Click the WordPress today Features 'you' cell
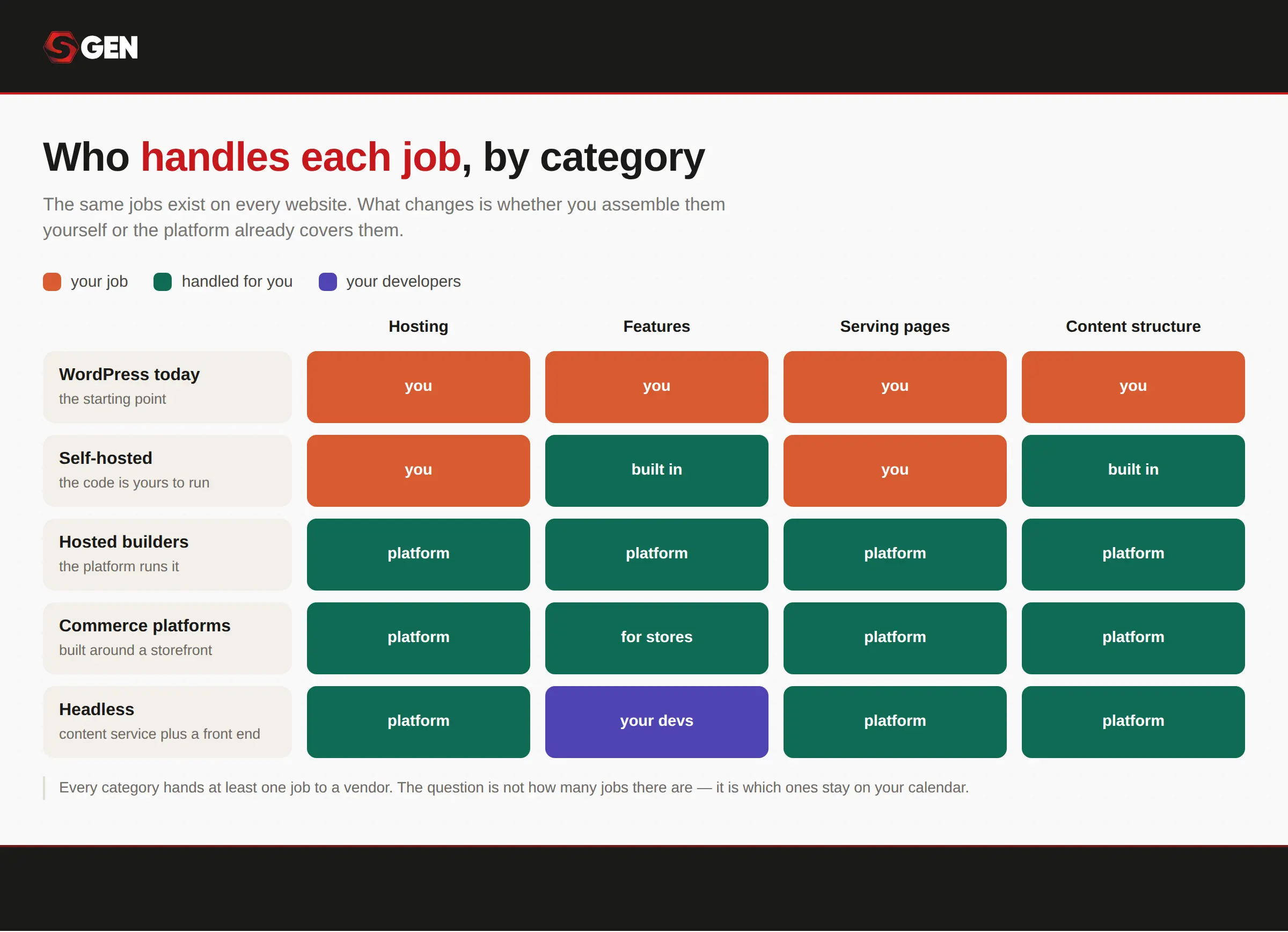The height and width of the screenshot is (932, 1288). [x=656, y=387]
